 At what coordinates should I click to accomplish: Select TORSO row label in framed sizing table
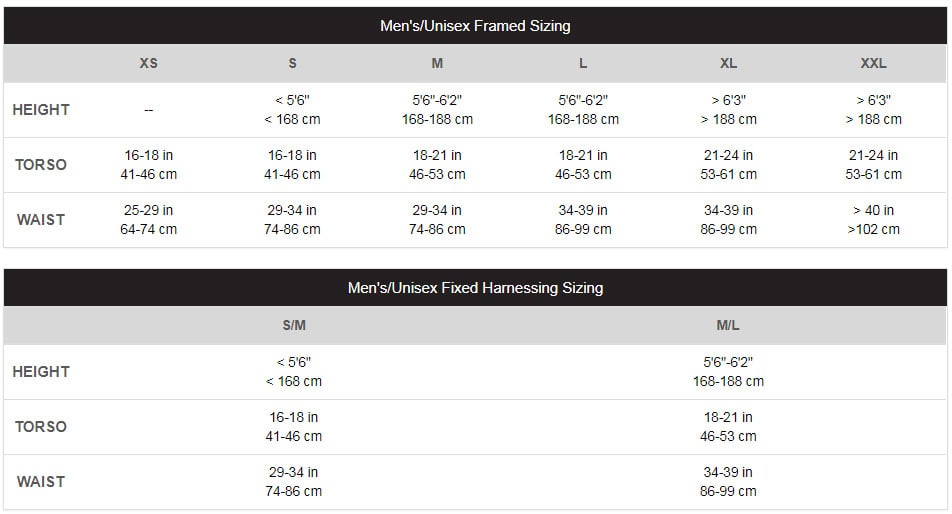[41, 164]
